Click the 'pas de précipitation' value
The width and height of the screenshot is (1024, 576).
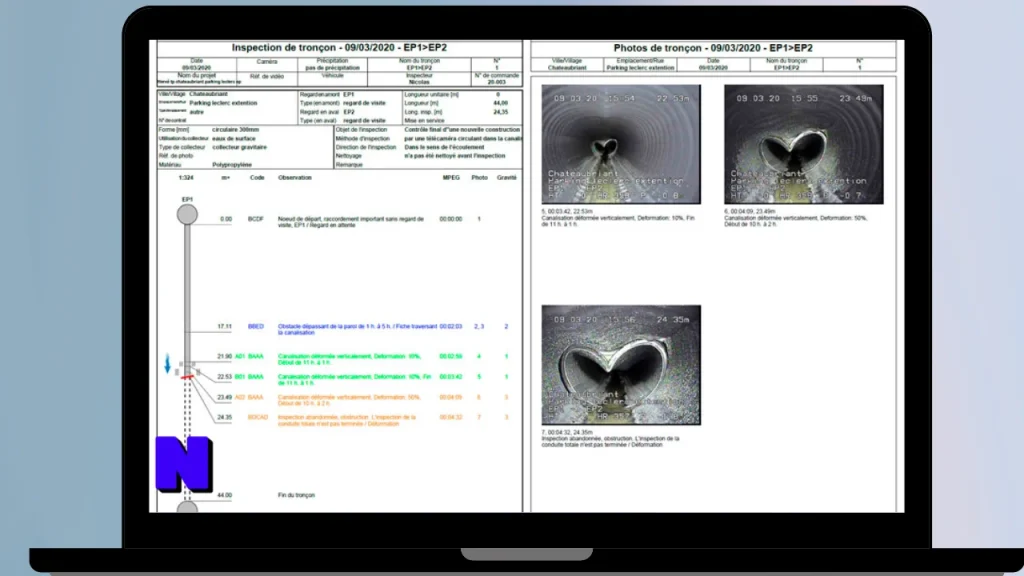(x=332, y=68)
